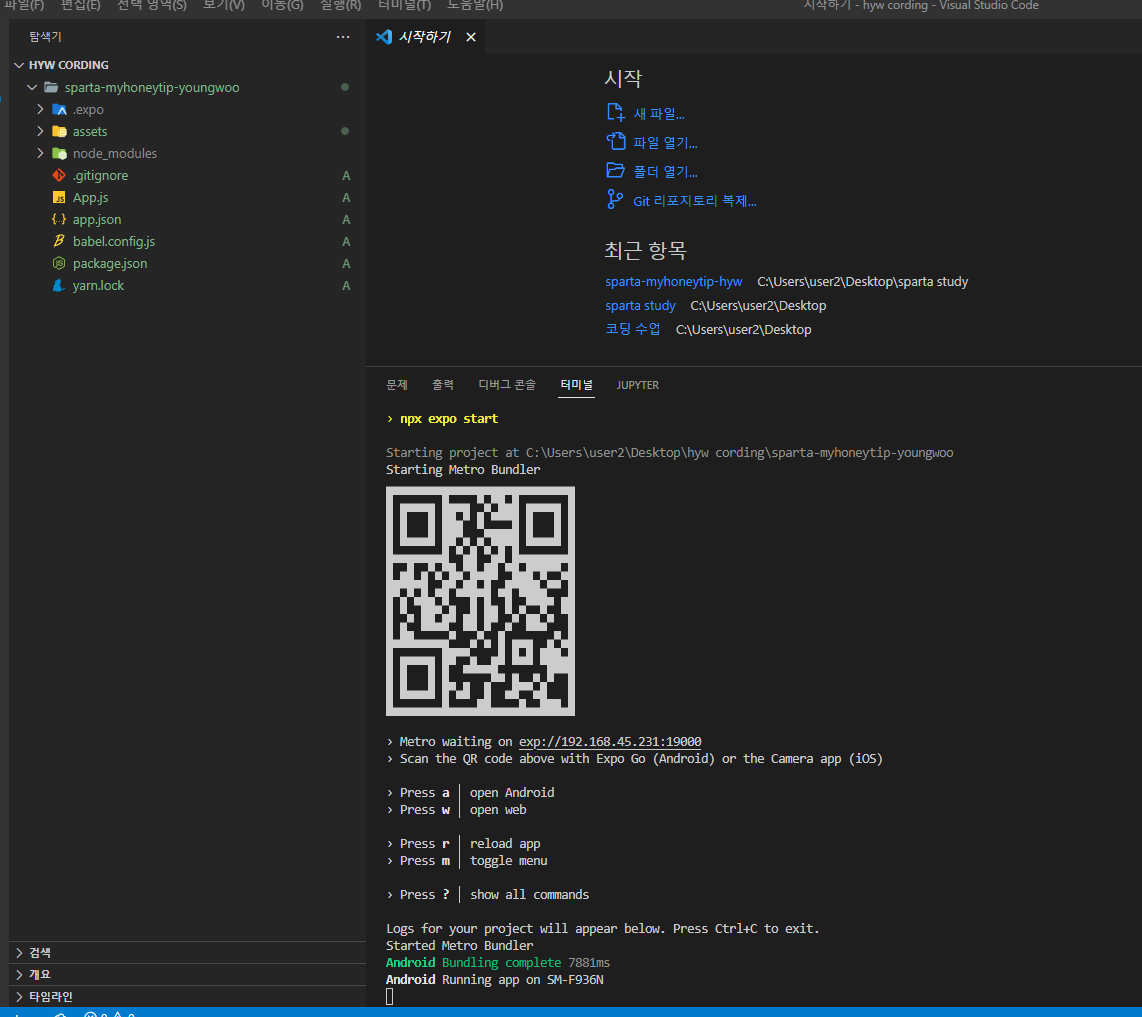Select the 시작하기 editor tab
The height and width of the screenshot is (1017, 1142).
pos(425,36)
